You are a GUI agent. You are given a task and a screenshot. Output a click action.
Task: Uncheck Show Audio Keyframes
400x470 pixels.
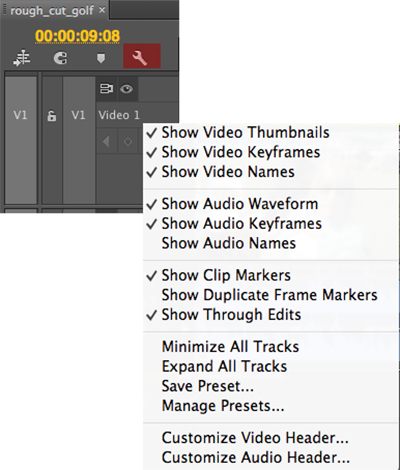tap(271, 224)
